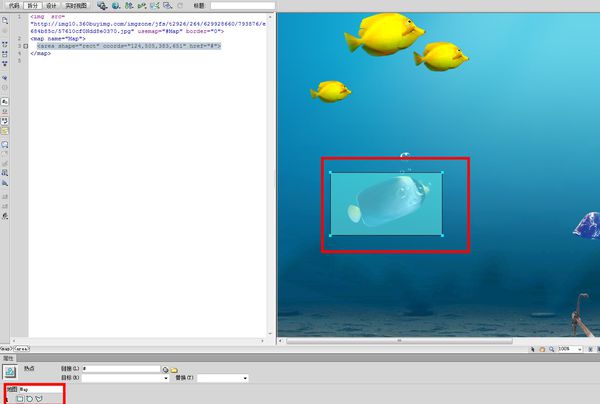This screenshot has width=600, height=404.
Task: Click the collapse selection icon in the coding toolbar
Action: coord(5,54)
